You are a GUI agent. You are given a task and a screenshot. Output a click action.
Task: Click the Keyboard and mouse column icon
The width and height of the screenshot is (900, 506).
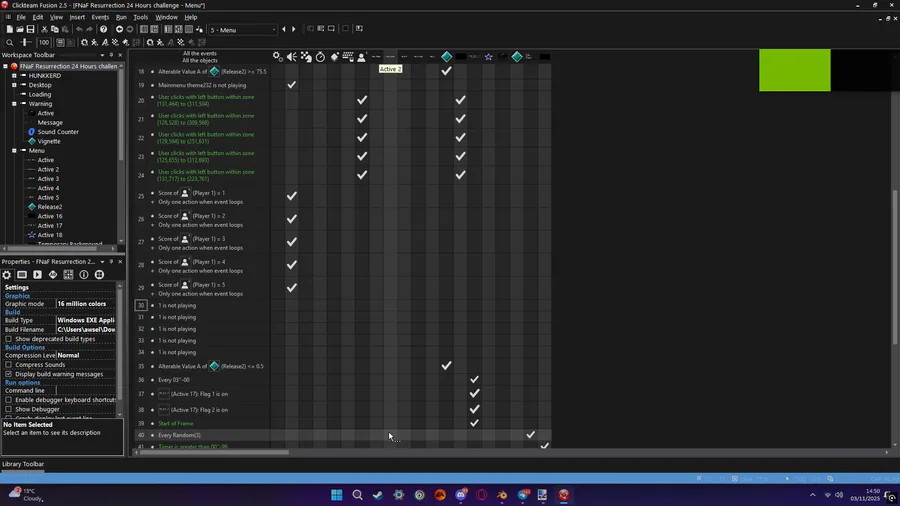tap(348, 56)
